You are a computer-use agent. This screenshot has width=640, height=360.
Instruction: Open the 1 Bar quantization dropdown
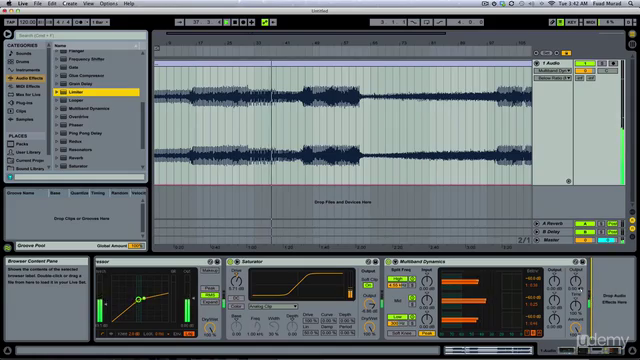click(x=100, y=22)
